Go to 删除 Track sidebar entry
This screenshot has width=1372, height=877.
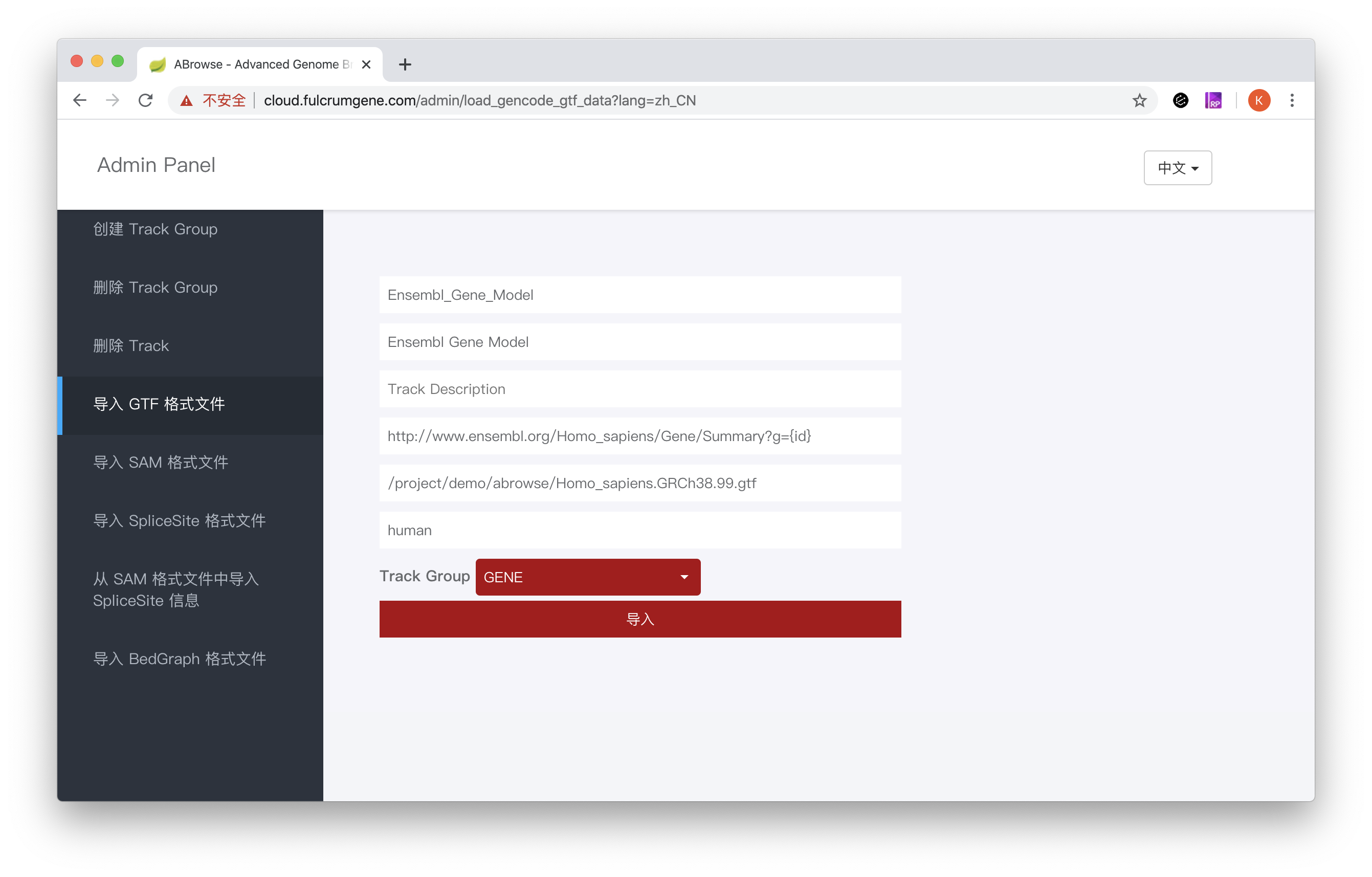coord(131,345)
